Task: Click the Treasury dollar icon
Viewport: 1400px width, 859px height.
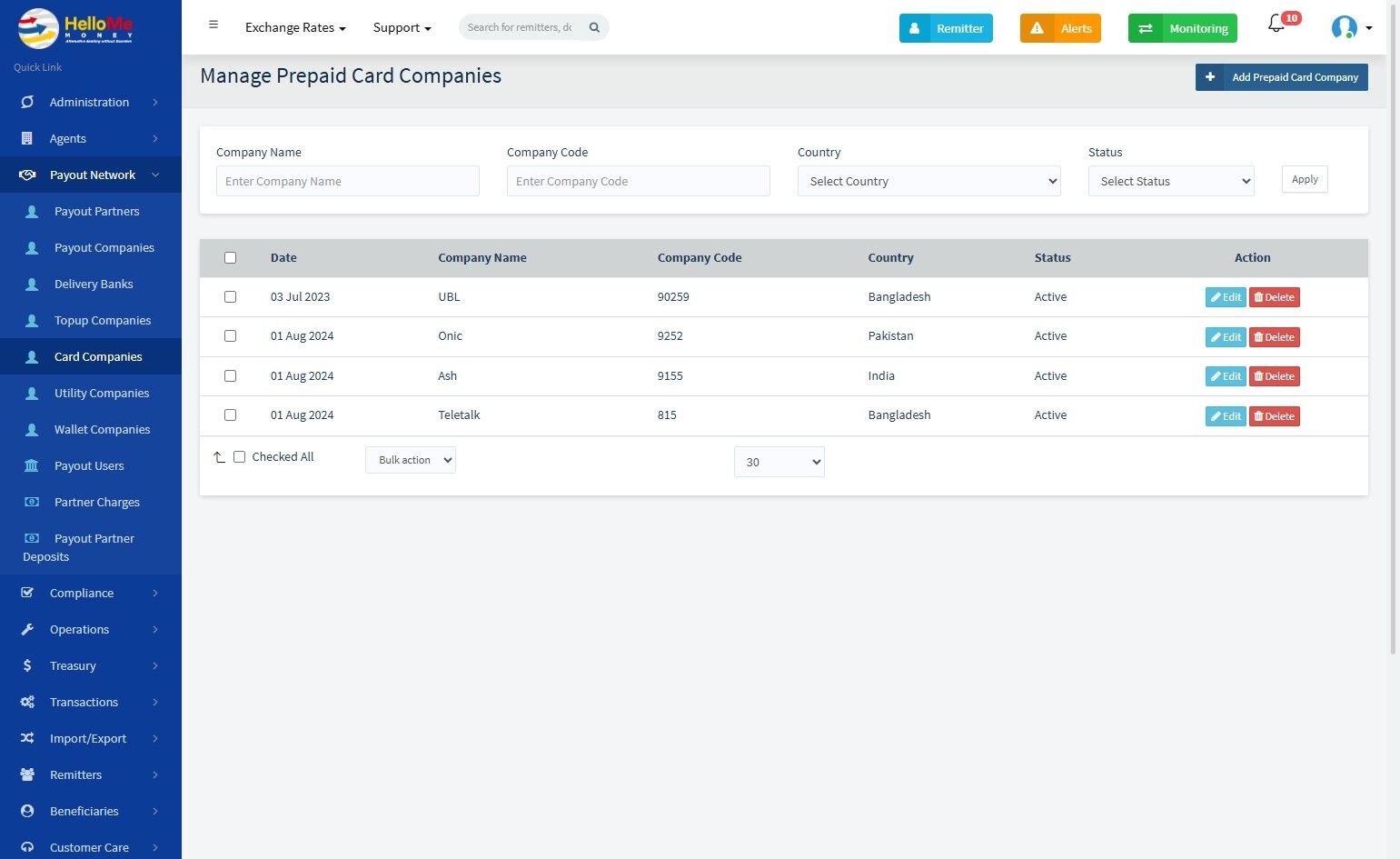Action: (x=27, y=665)
